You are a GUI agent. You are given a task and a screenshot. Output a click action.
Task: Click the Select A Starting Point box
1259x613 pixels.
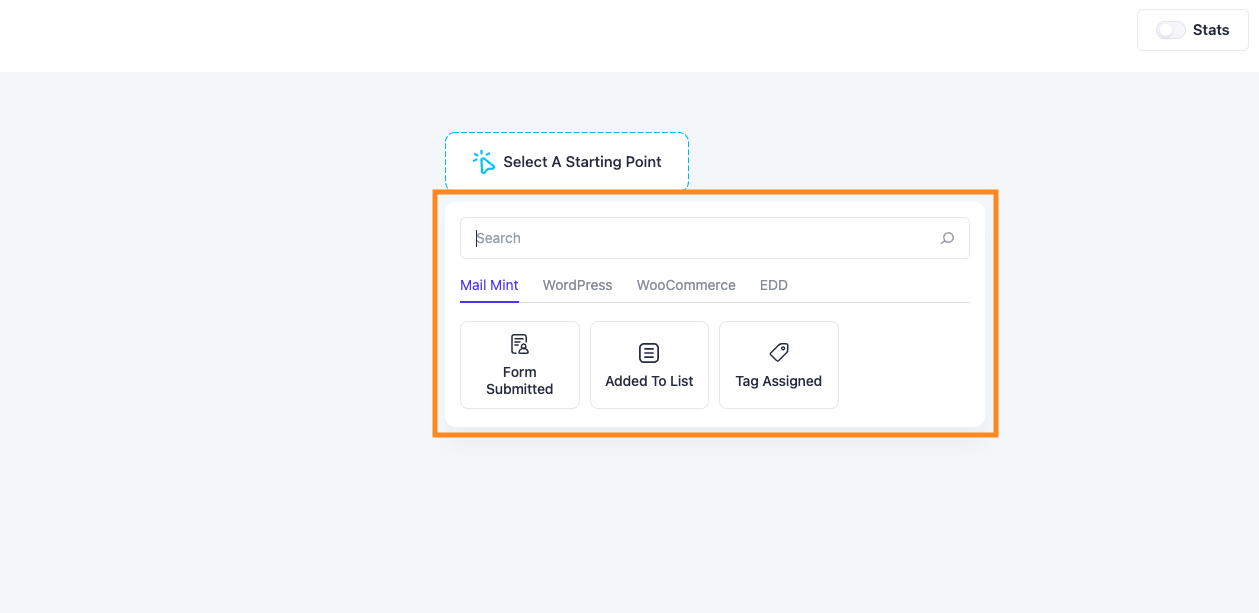[x=567, y=161]
